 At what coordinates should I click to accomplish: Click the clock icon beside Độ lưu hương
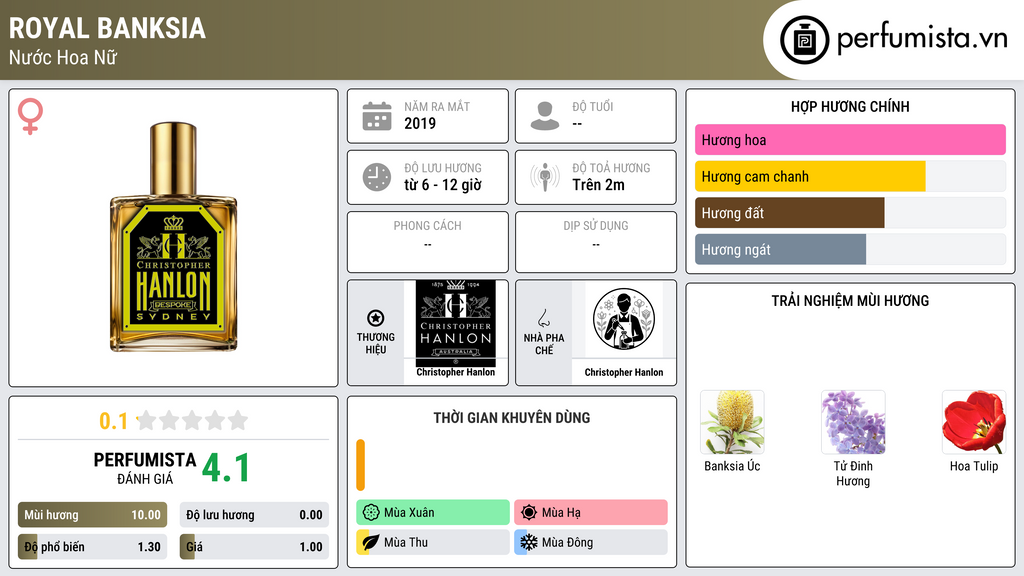point(377,177)
